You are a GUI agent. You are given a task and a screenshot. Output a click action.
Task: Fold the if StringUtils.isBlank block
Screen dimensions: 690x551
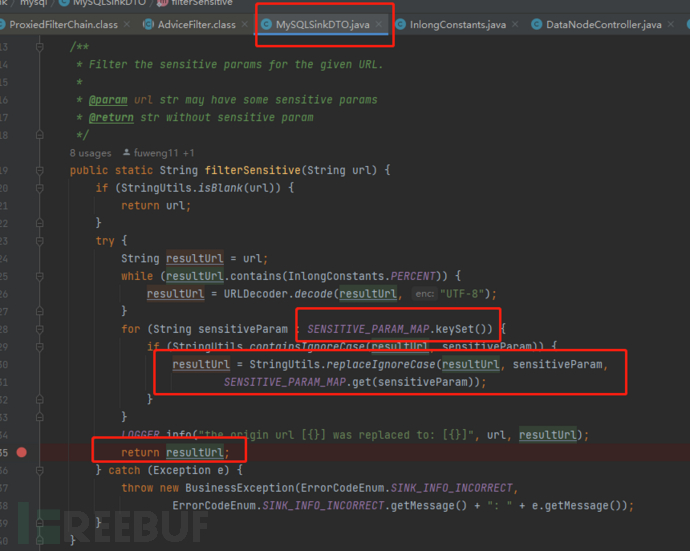point(40,188)
